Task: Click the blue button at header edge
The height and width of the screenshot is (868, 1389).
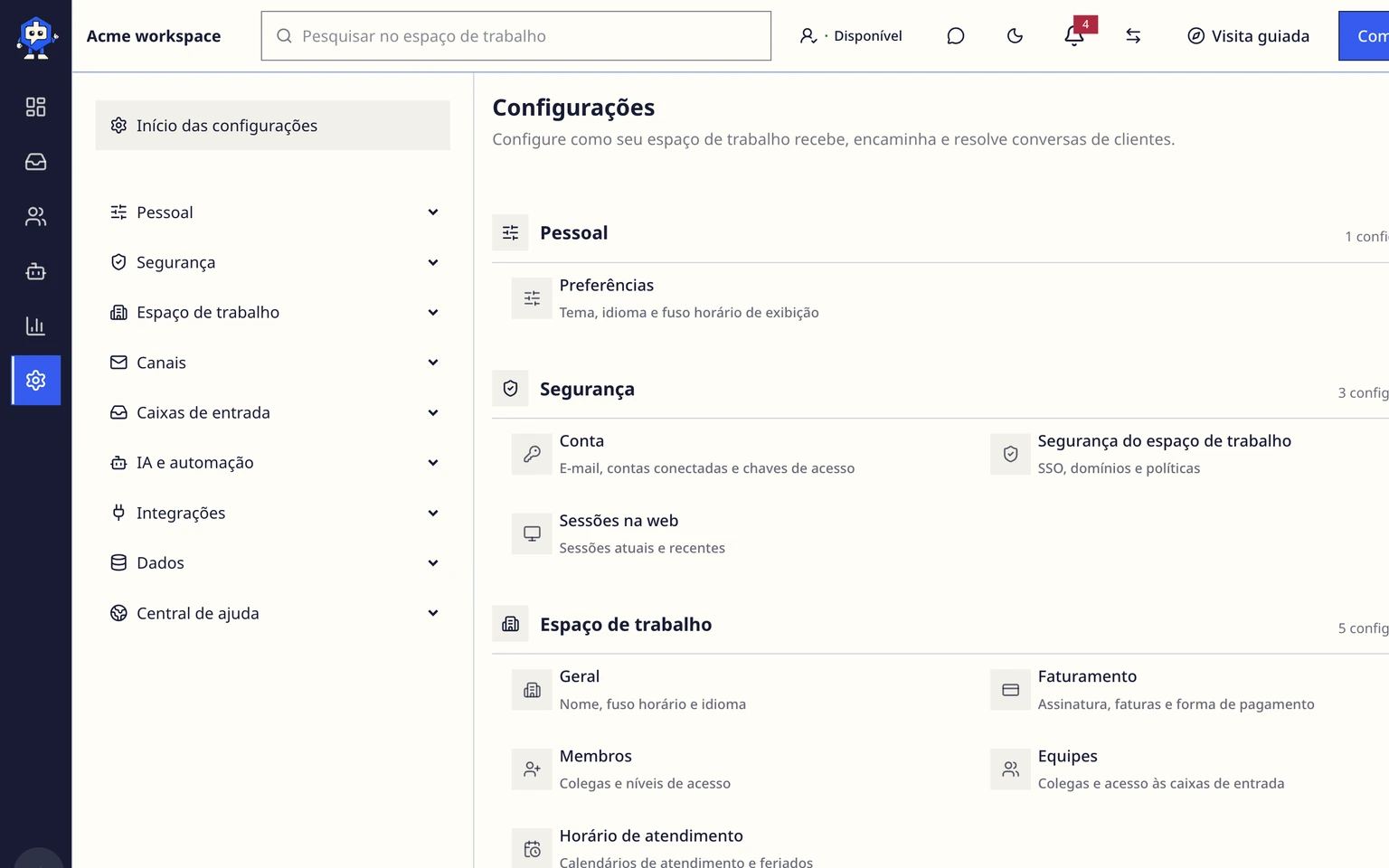Action: click(x=1364, y=36)
